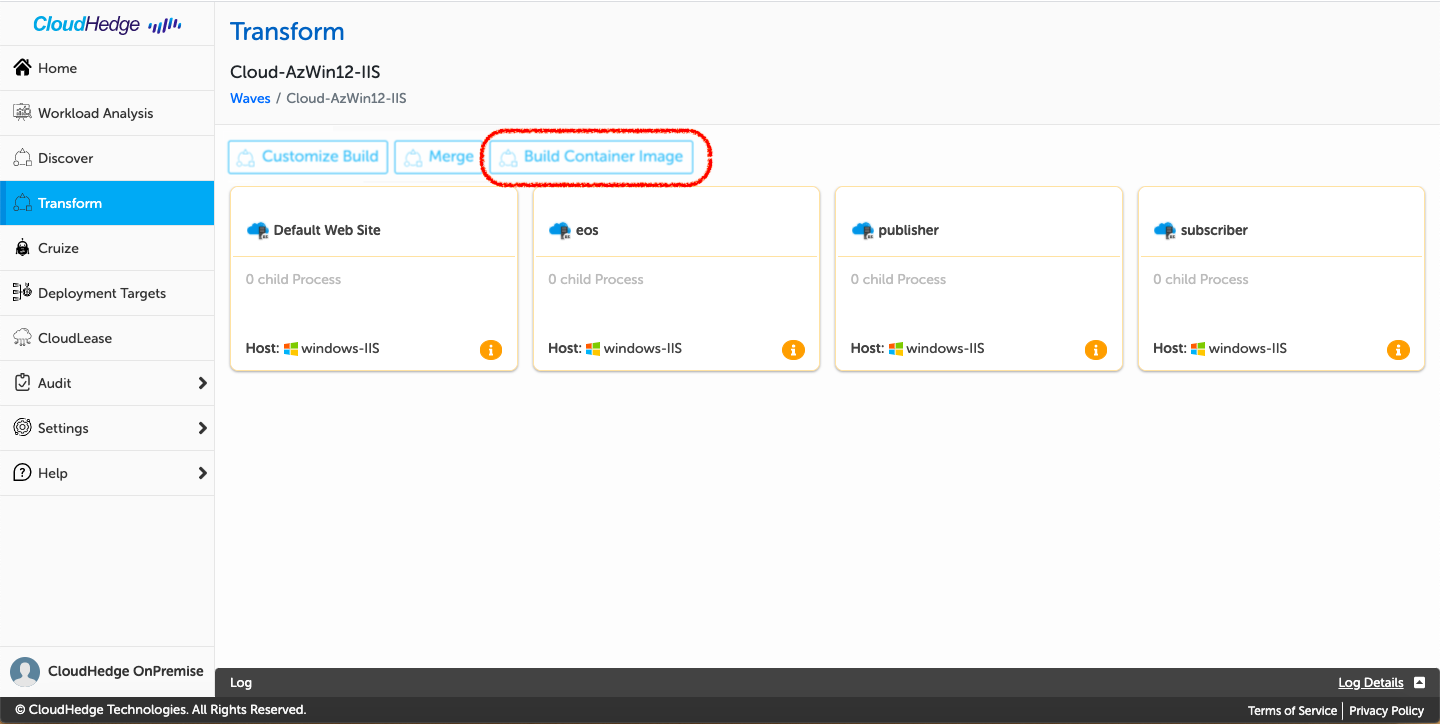Click the publisher card's orange info icon

click(1095, 350)
